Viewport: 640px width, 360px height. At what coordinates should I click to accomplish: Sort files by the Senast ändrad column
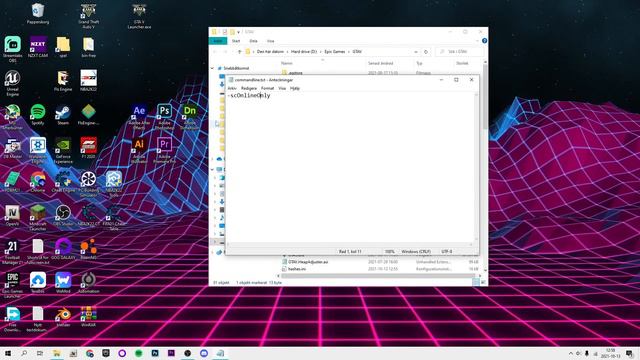pyautogui.click(x=380, y=63)
